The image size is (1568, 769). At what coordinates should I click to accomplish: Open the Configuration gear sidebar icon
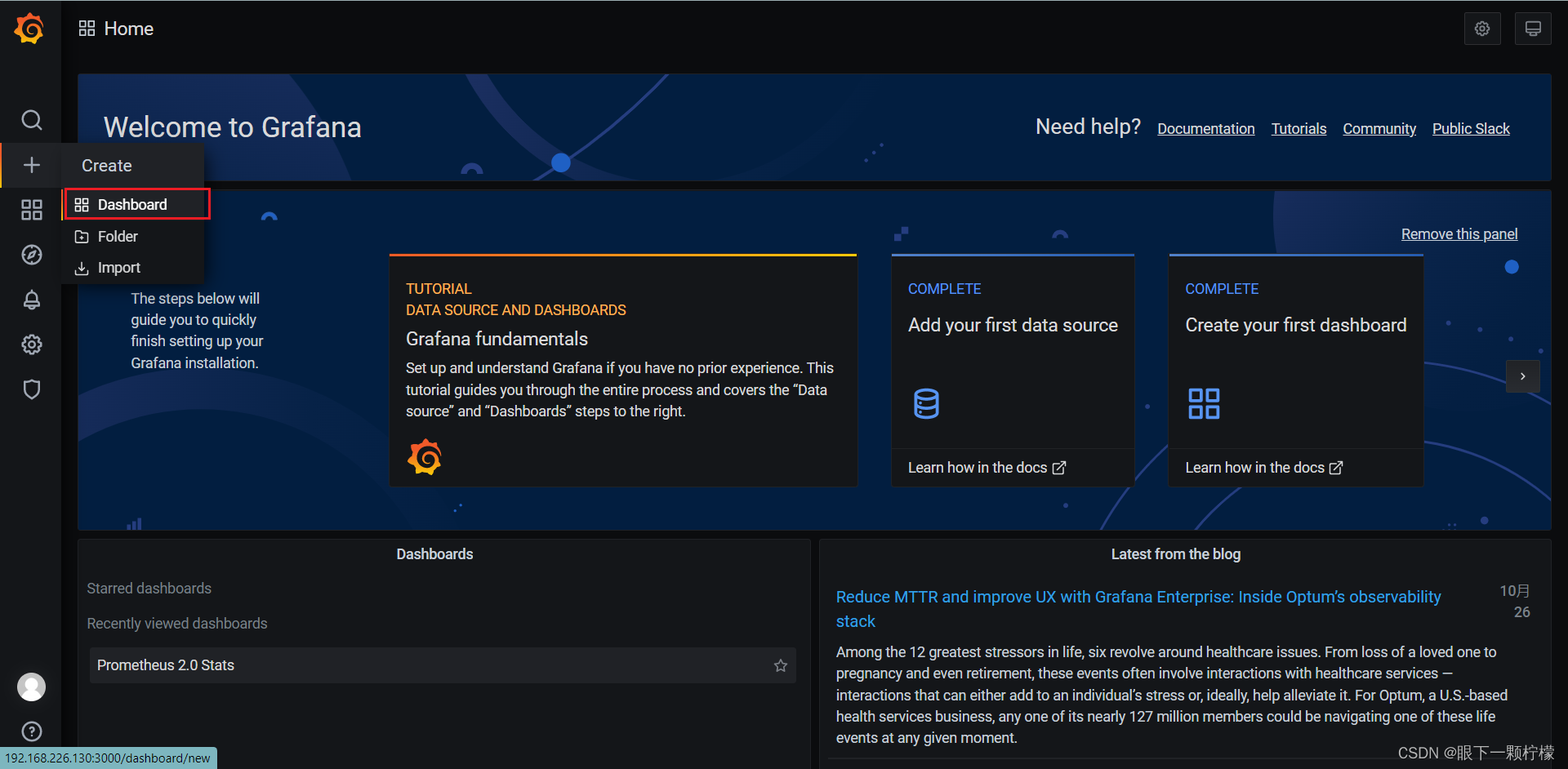coord(31,344)
